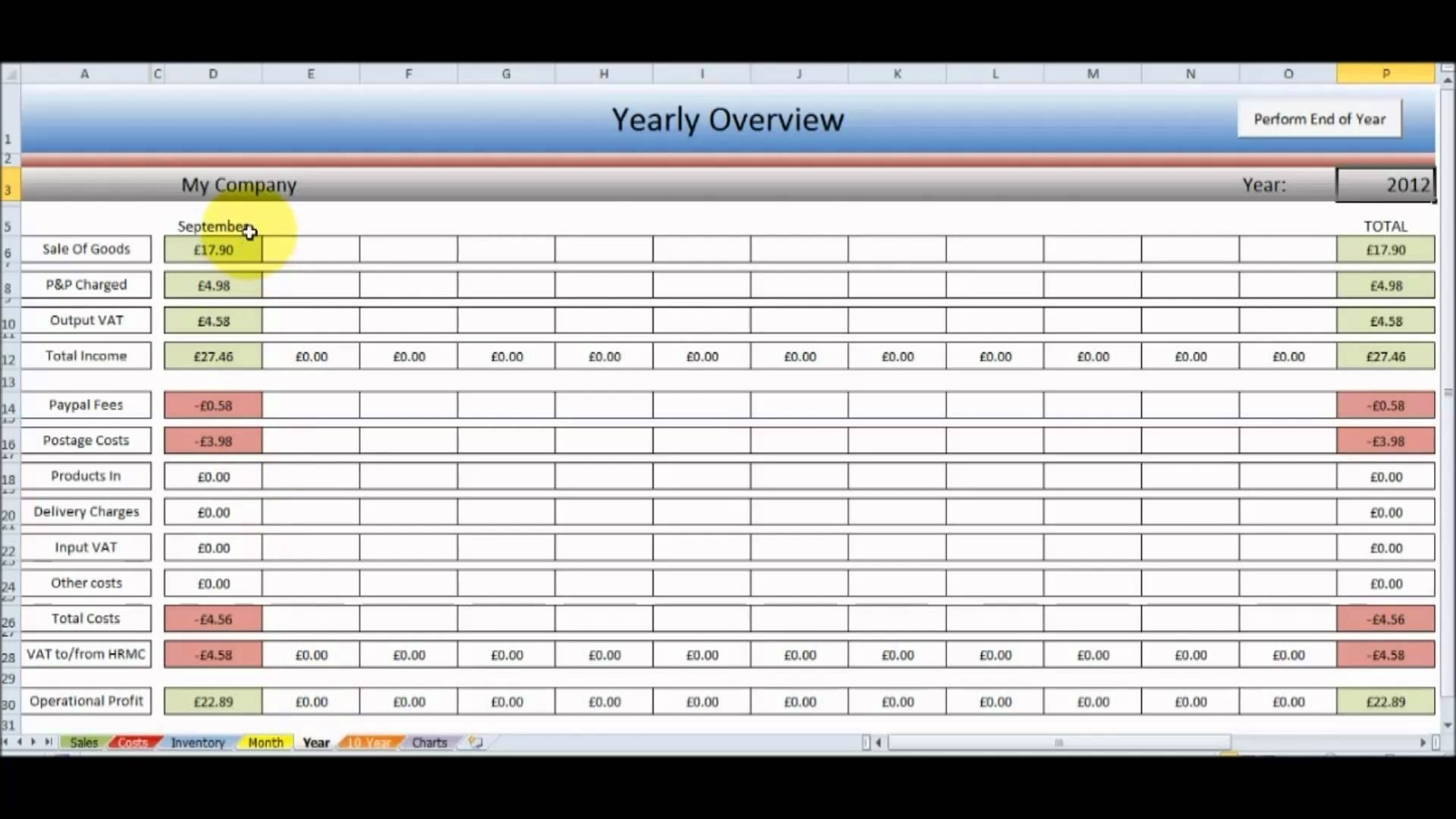This screenshot has height=819, width=1456.
Task: Select the Sales tab
Action: (x=83, y=742)
